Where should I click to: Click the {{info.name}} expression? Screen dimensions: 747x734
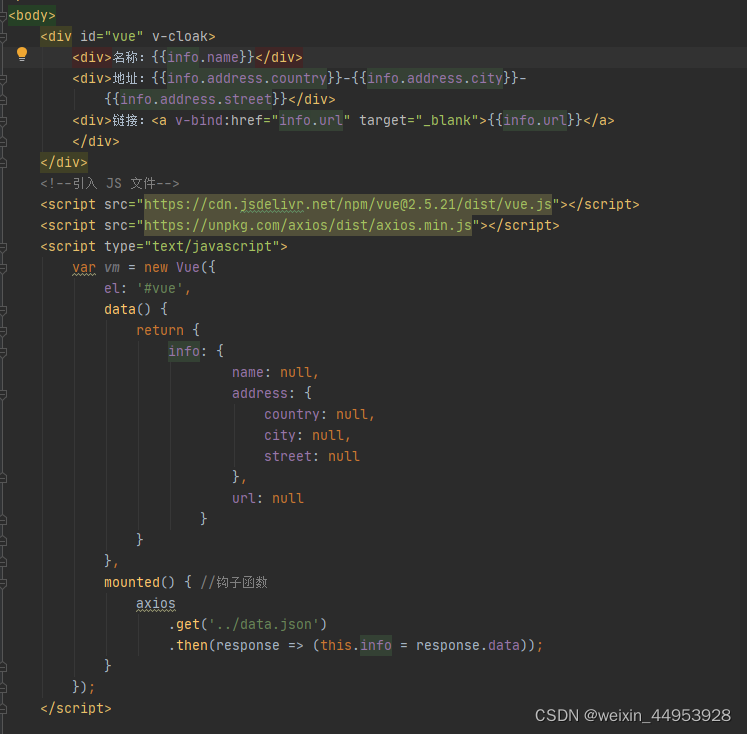[x=203, y=58]
